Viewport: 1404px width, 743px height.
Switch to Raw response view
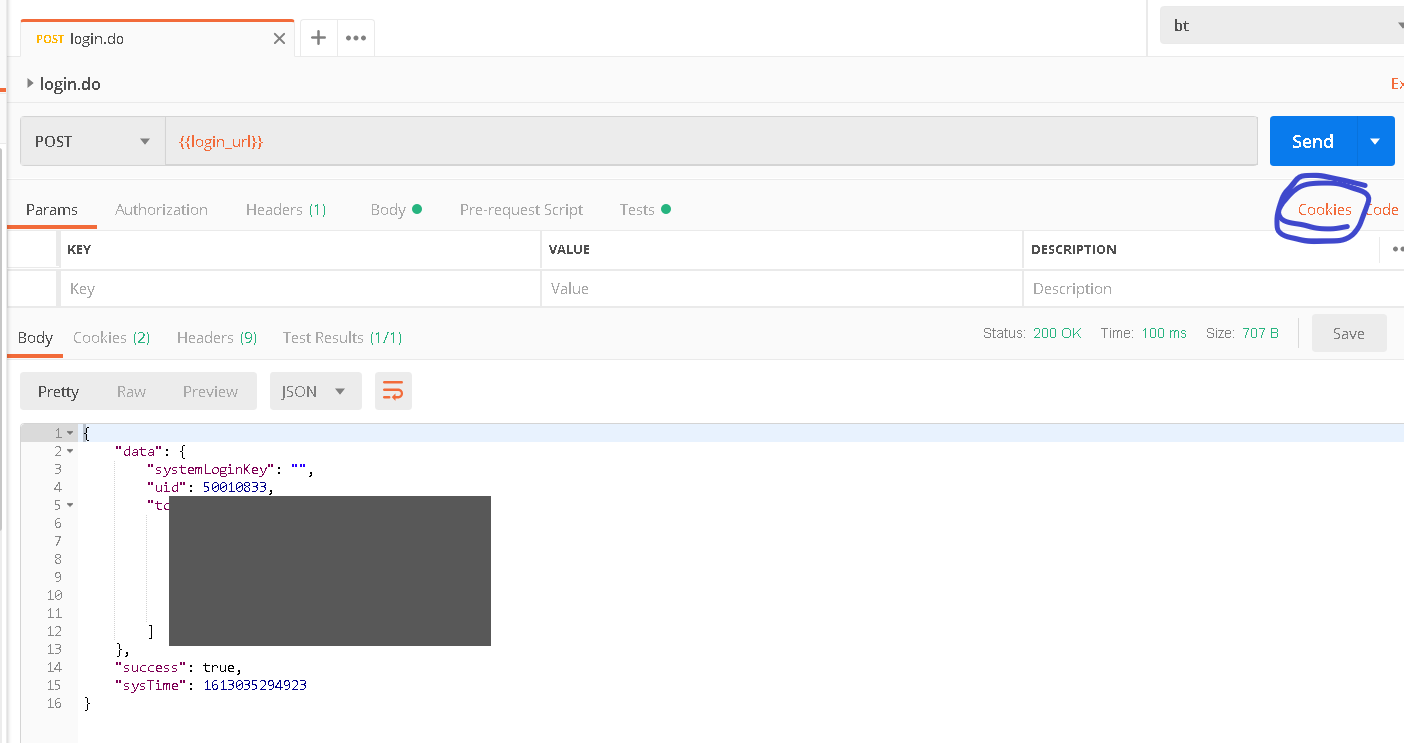pos(130,391)
